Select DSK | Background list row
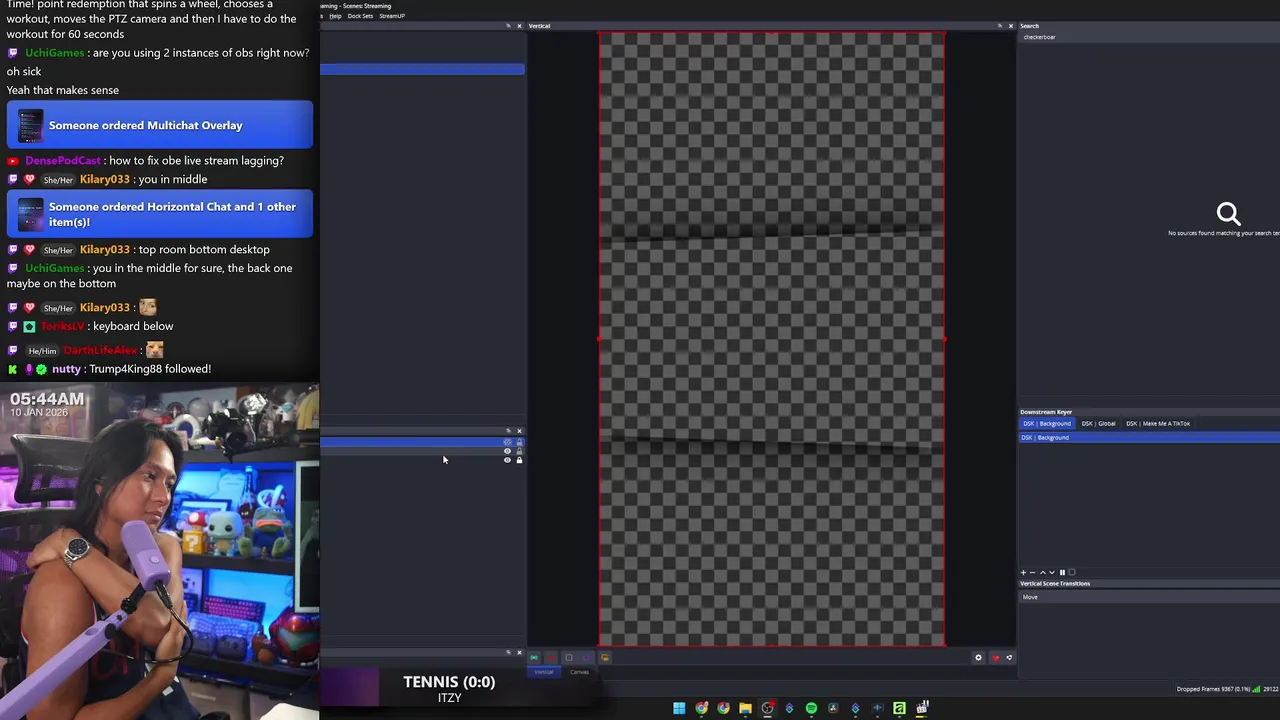1280x720 pixels. pyautogui.click(x=1149, y=437)
